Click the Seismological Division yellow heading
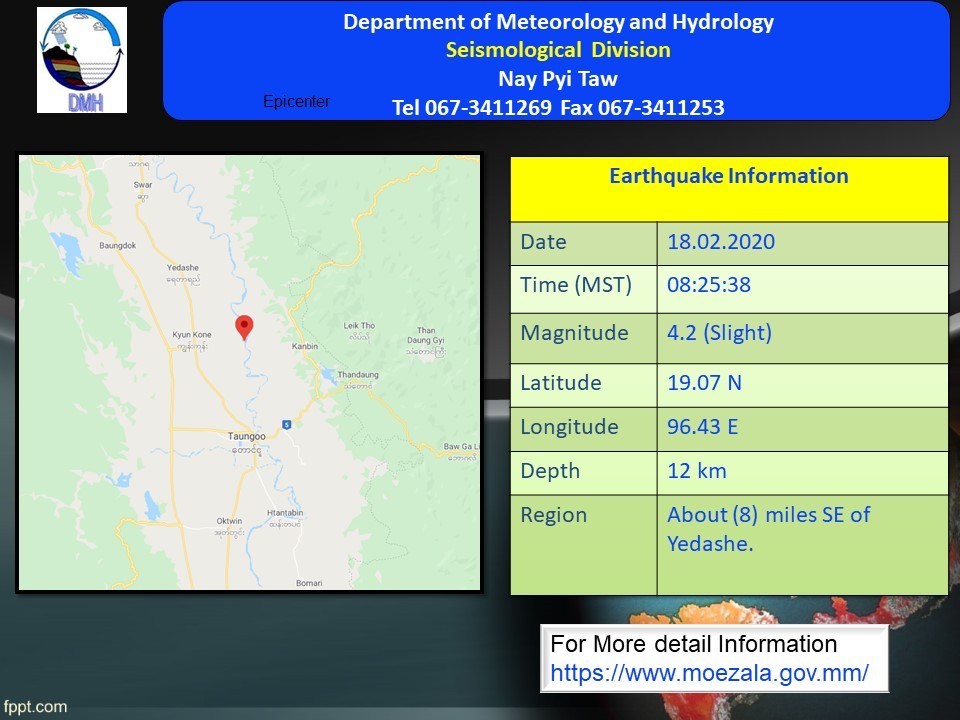The image size is (960, 720). pyautogui.click(x=558, y=50)
